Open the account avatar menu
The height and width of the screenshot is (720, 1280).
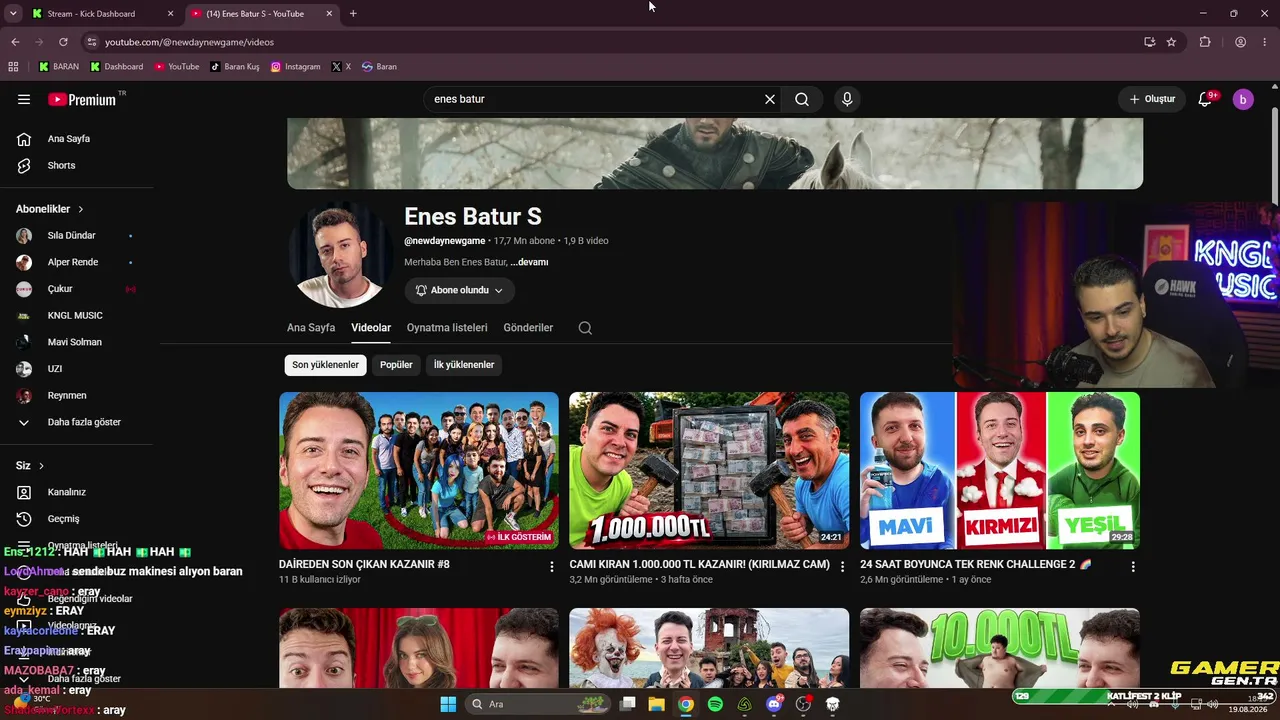1243,99
